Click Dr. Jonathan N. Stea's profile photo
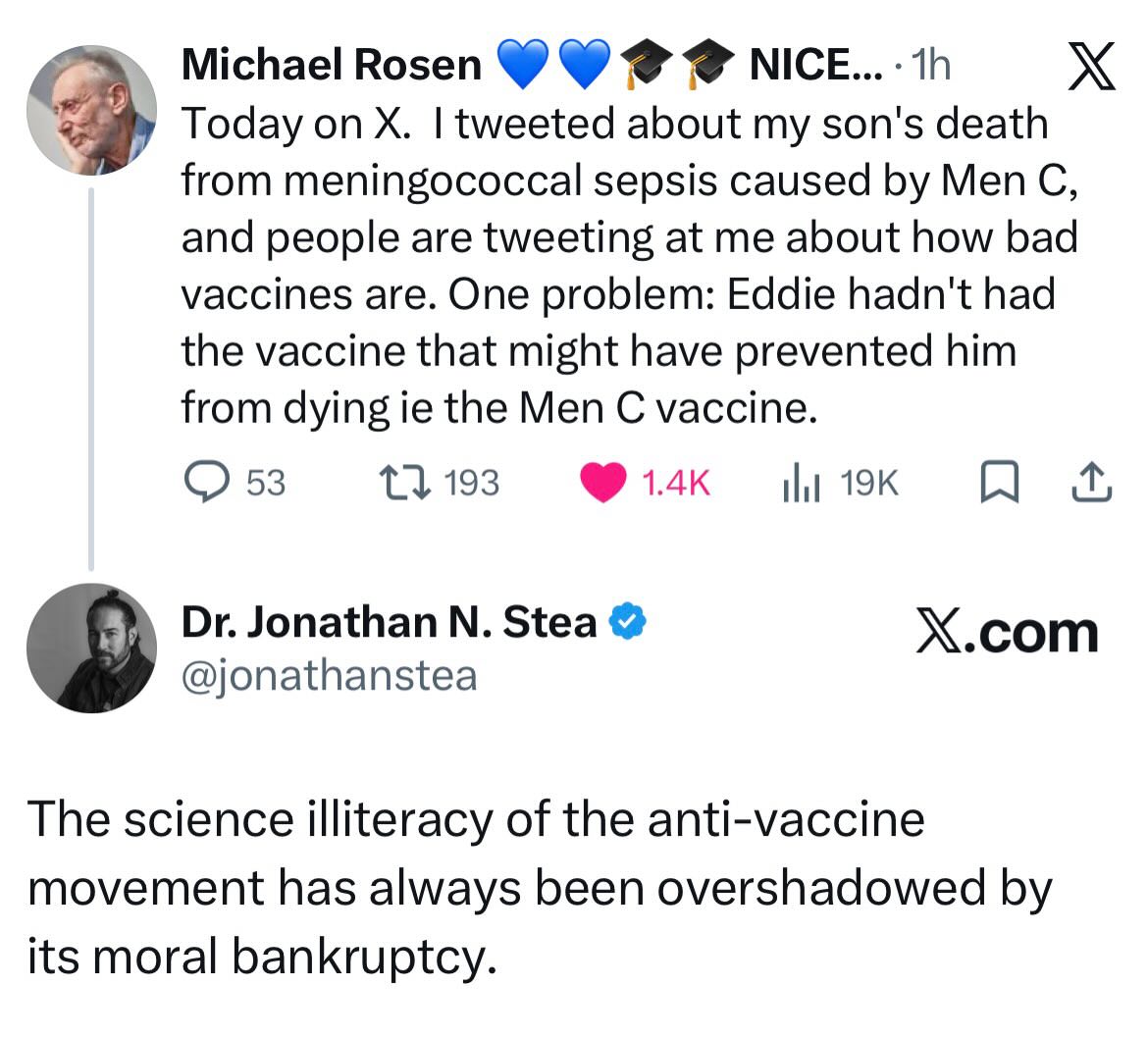Viewport: 1148px width, 1038px height. [91, 648]
